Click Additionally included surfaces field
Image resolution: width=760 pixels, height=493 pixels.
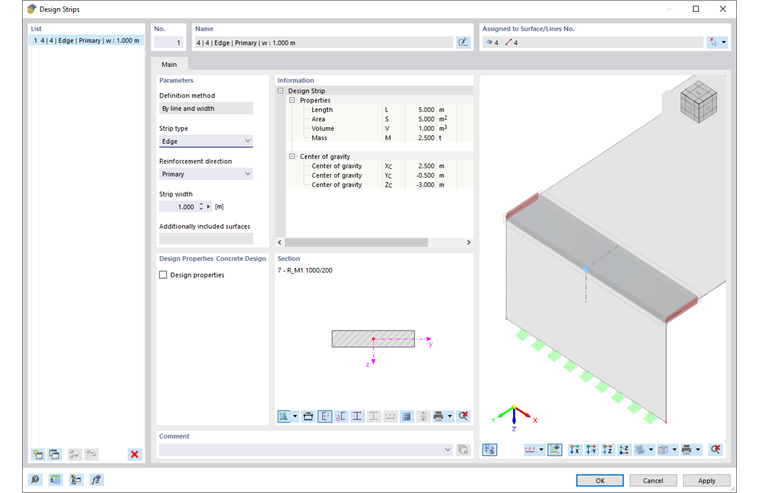(x=206, y=239)
